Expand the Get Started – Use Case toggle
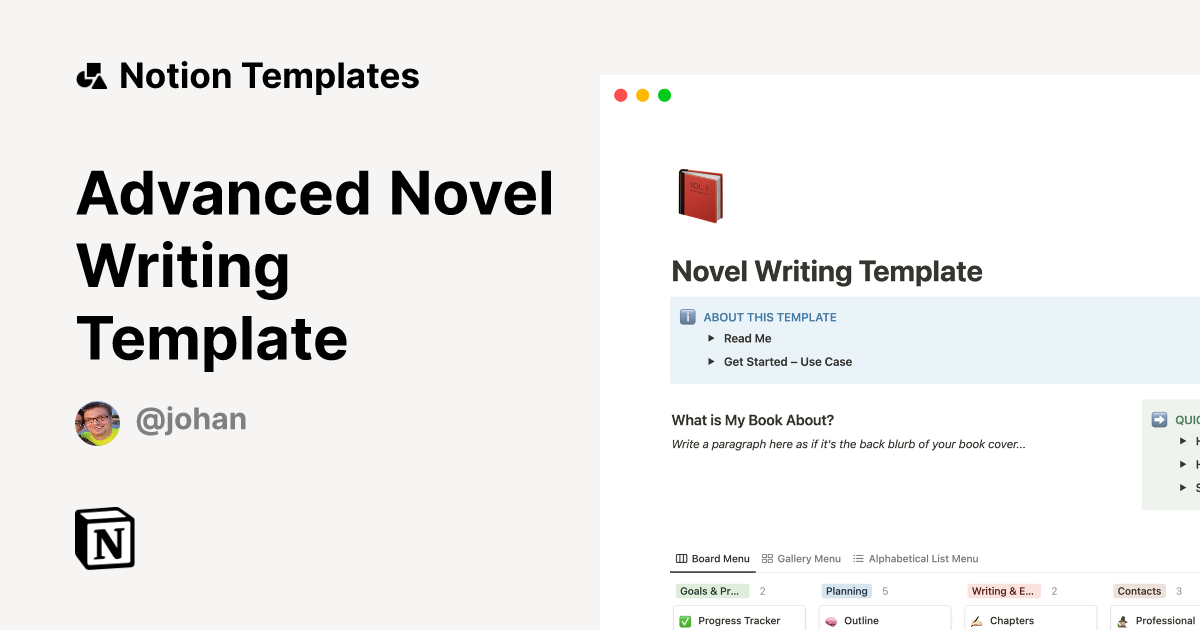This screenshot has height=630, width=1200. [712, 362]
